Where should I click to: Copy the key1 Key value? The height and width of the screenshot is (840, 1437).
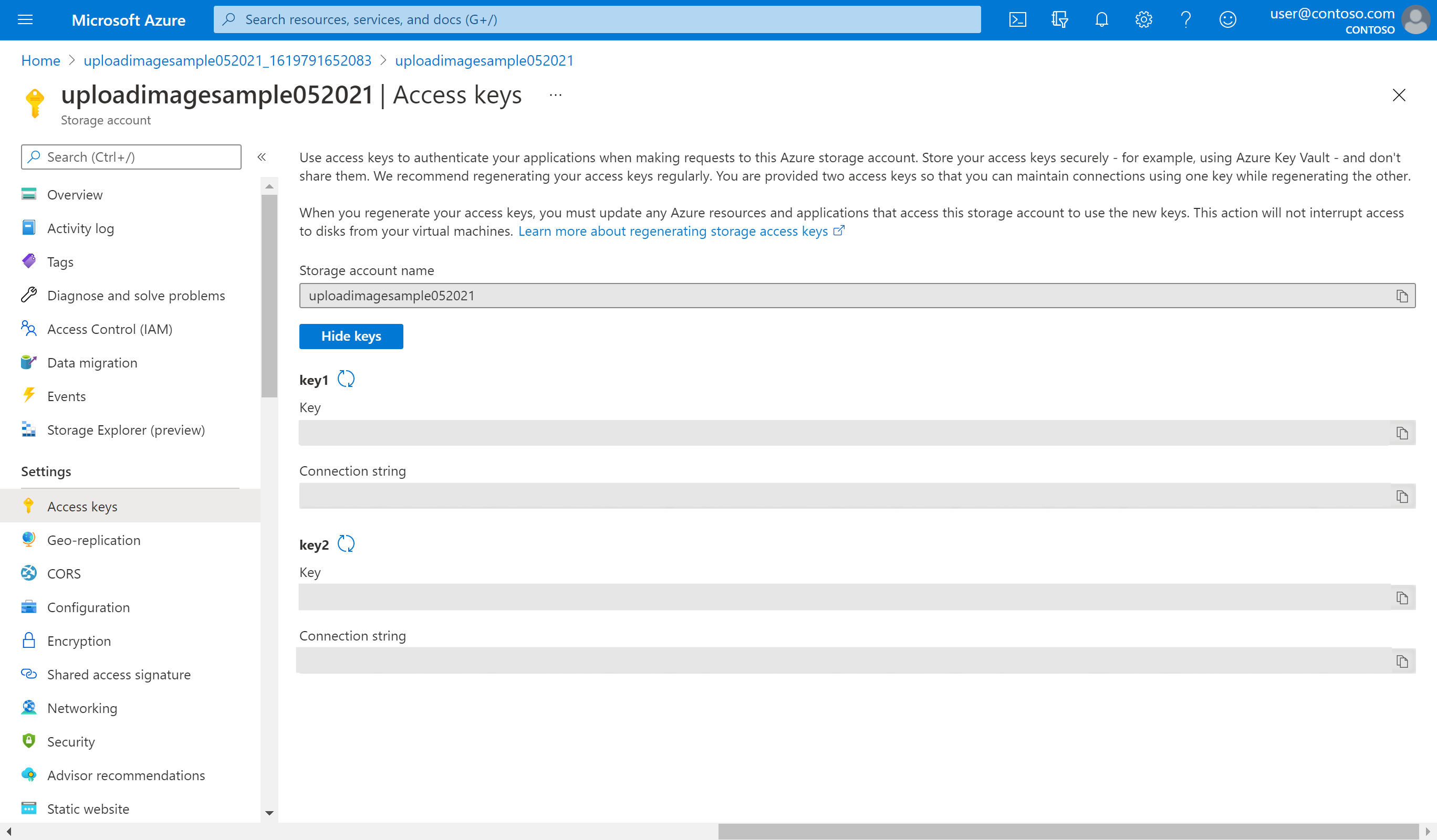[x=1402, y=433]
